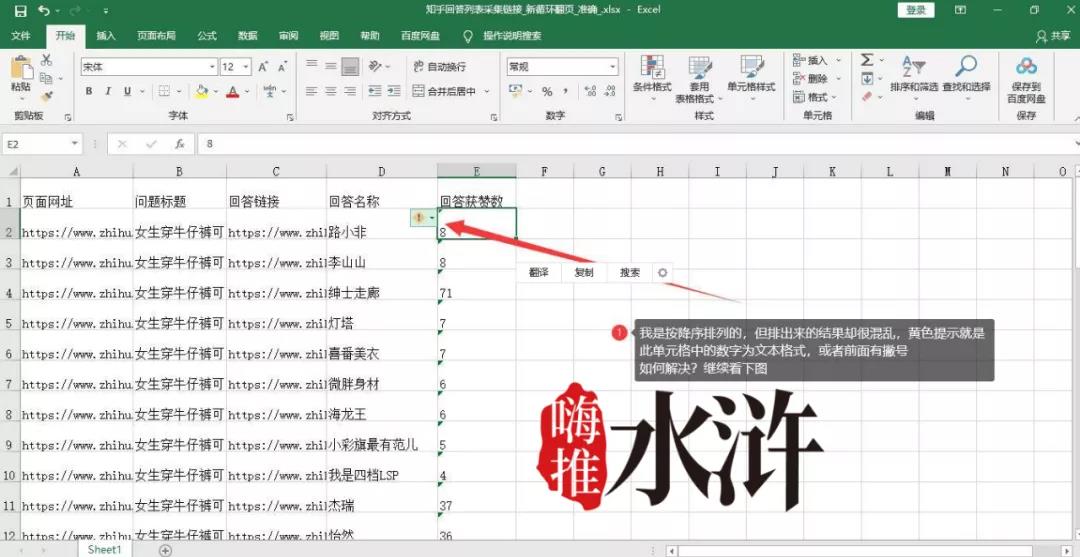Switch to the Insert 插入 tab

tap(106, 36)
